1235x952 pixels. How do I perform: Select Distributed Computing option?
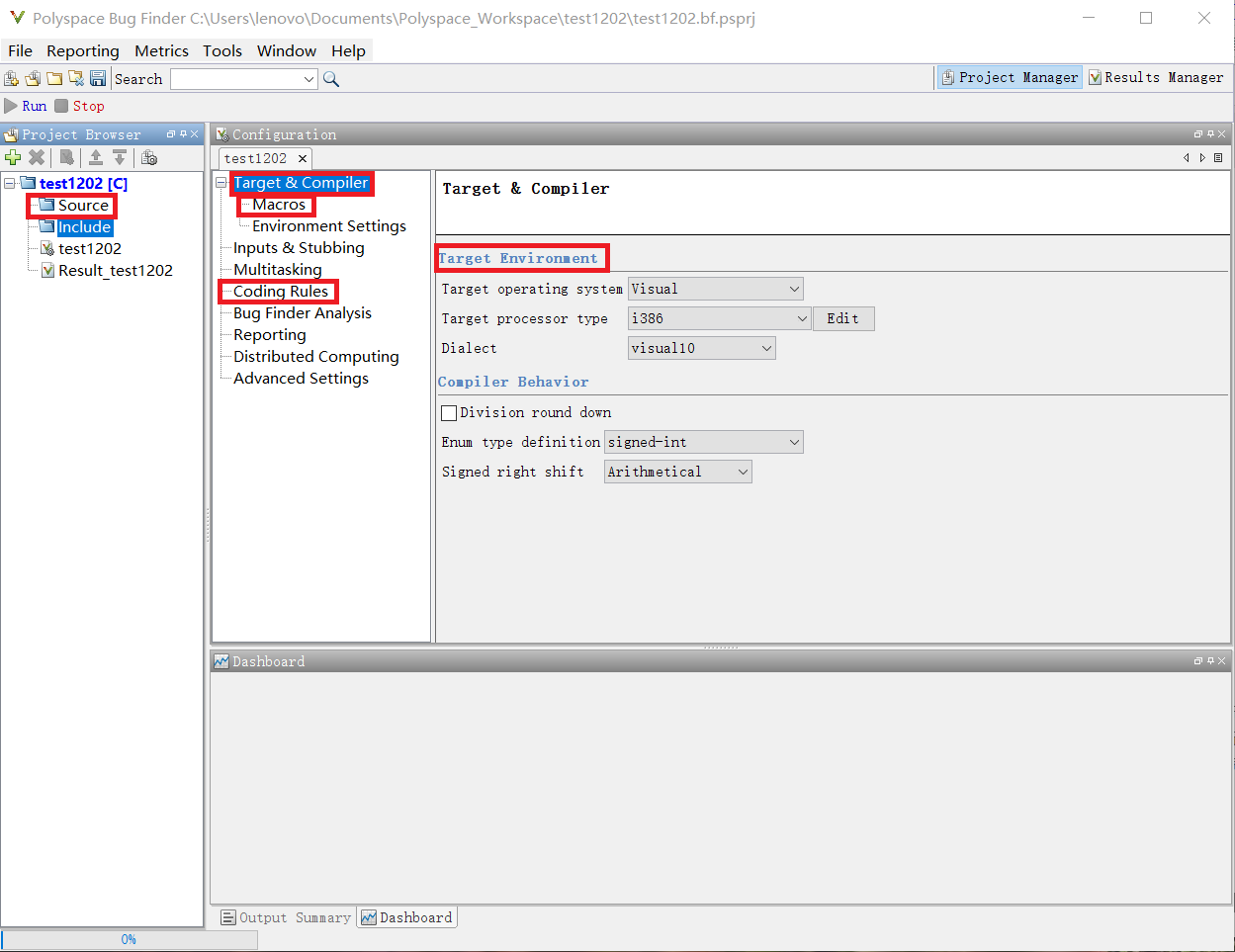pos(316,357)
